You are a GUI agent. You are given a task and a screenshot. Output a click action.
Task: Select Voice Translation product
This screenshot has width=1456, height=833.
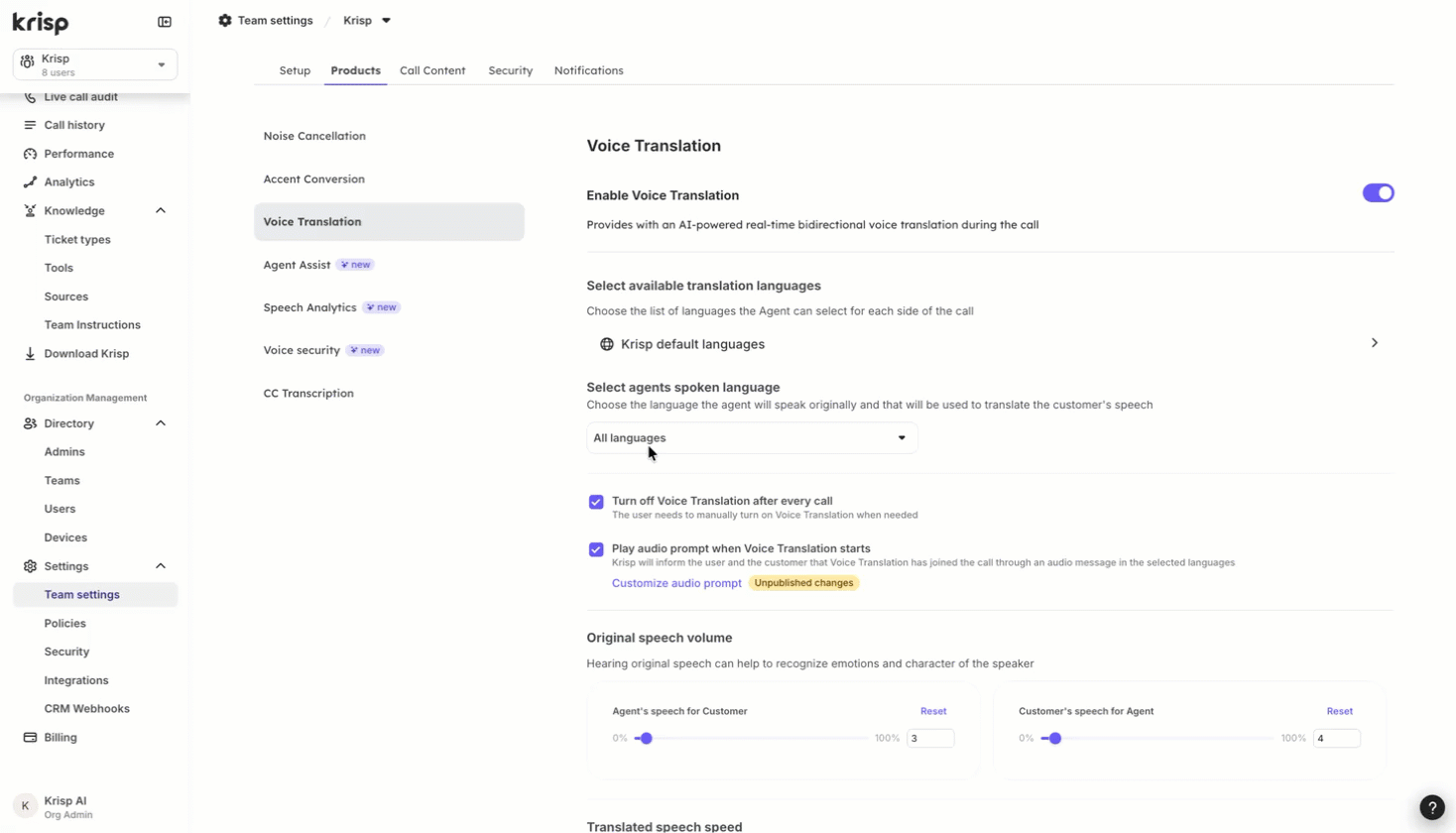click(389, 222)
